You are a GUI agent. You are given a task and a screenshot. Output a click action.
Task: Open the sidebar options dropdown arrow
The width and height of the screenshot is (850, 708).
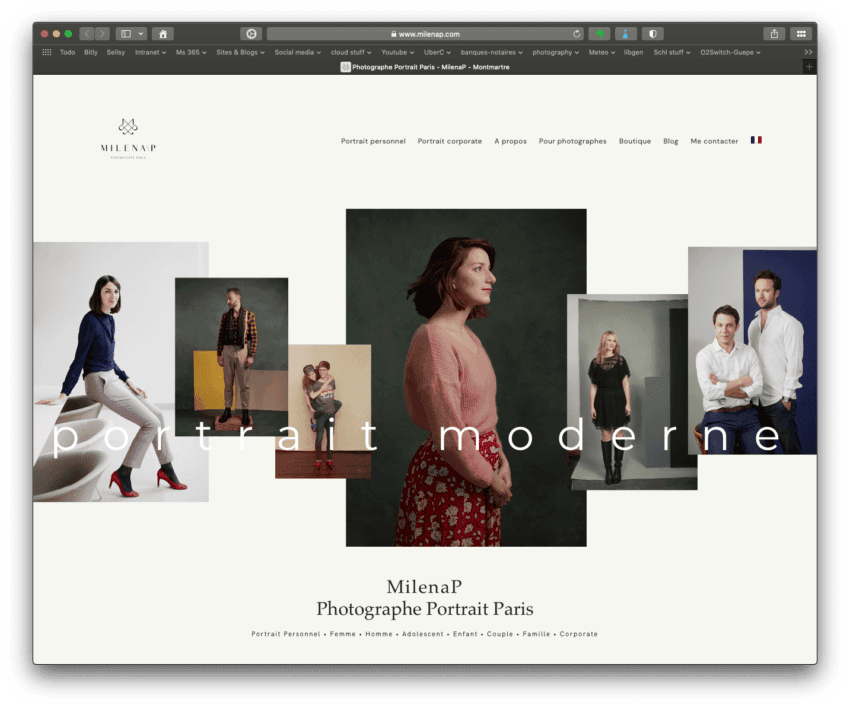(x=141, y=34)
